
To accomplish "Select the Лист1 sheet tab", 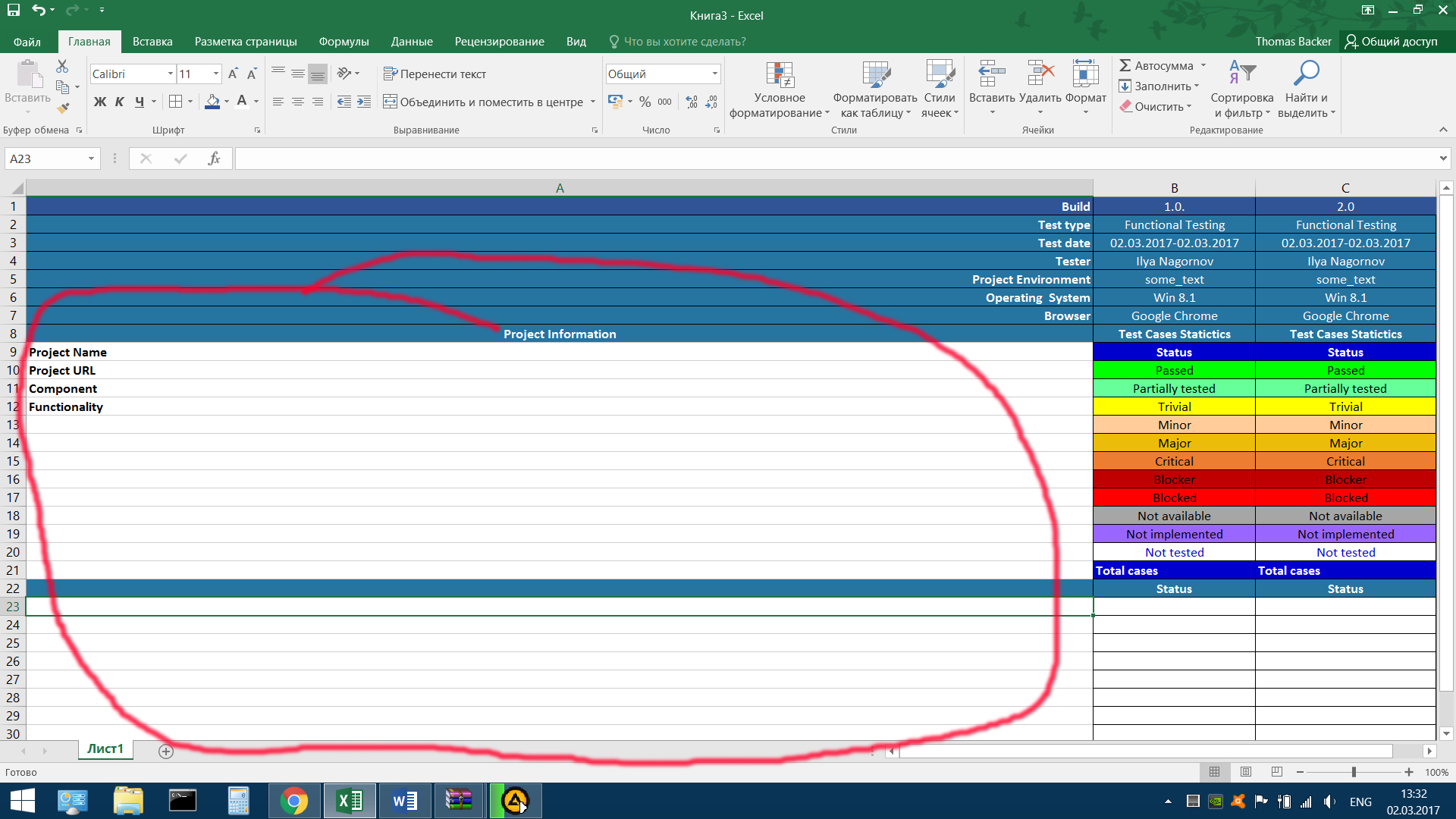I will click(105, 748).
